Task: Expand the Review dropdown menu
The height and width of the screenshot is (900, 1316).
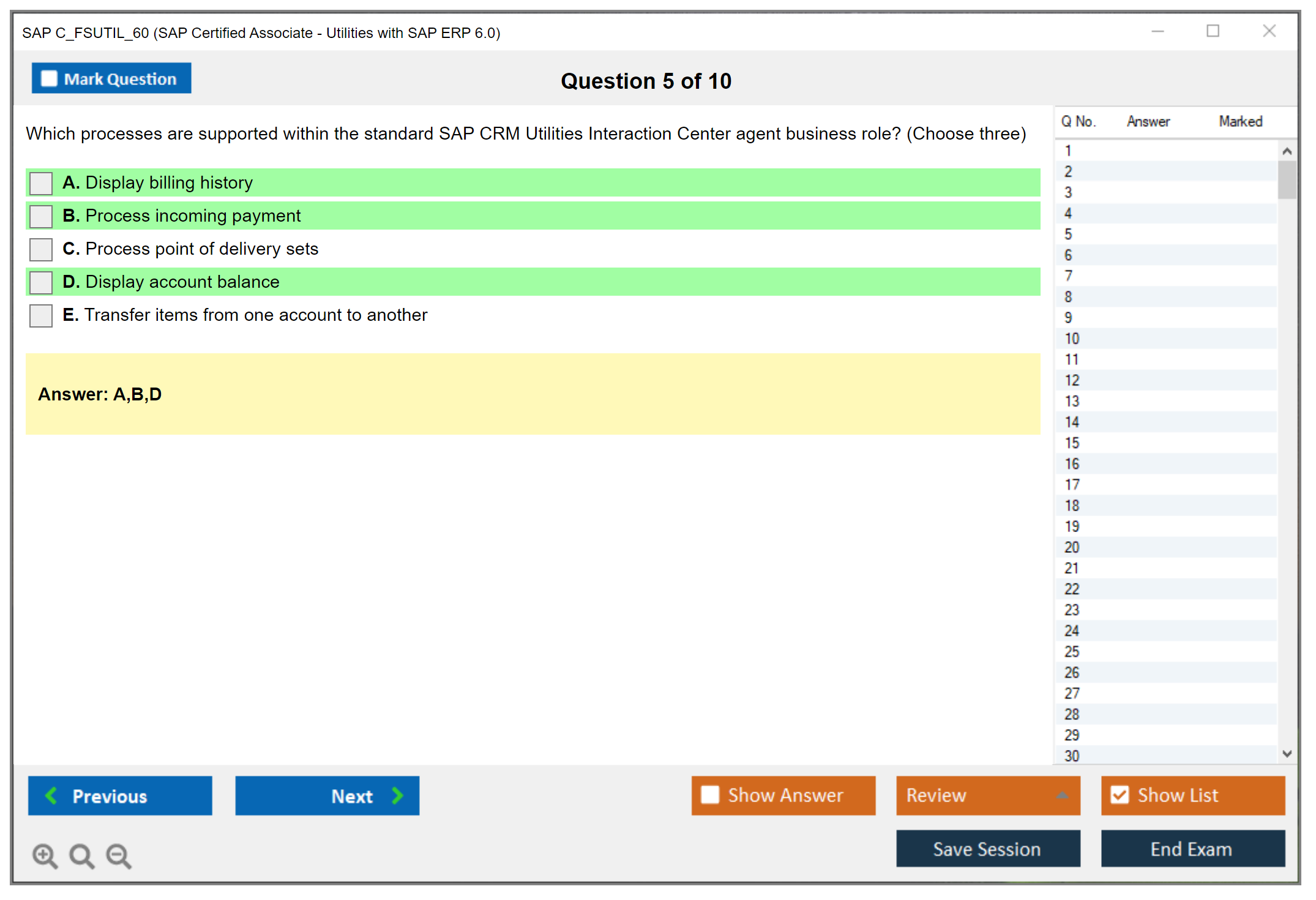Action: tap(1062, 795)
